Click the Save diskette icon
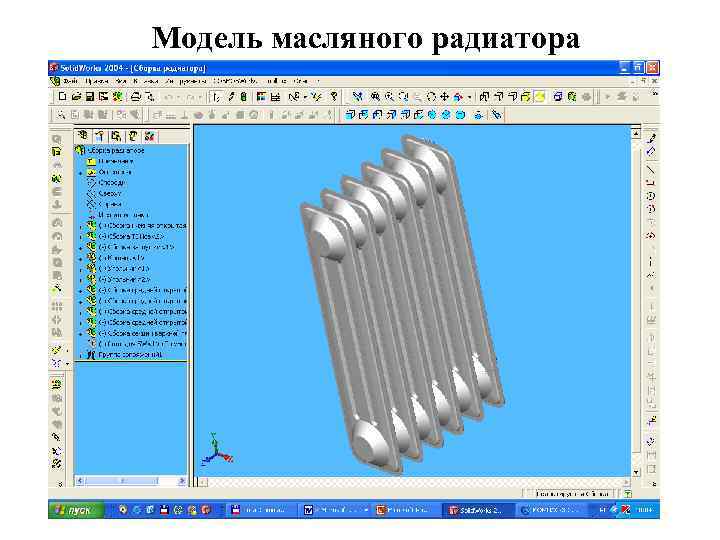Screen dimensions: 720x540 coord(90,97)
